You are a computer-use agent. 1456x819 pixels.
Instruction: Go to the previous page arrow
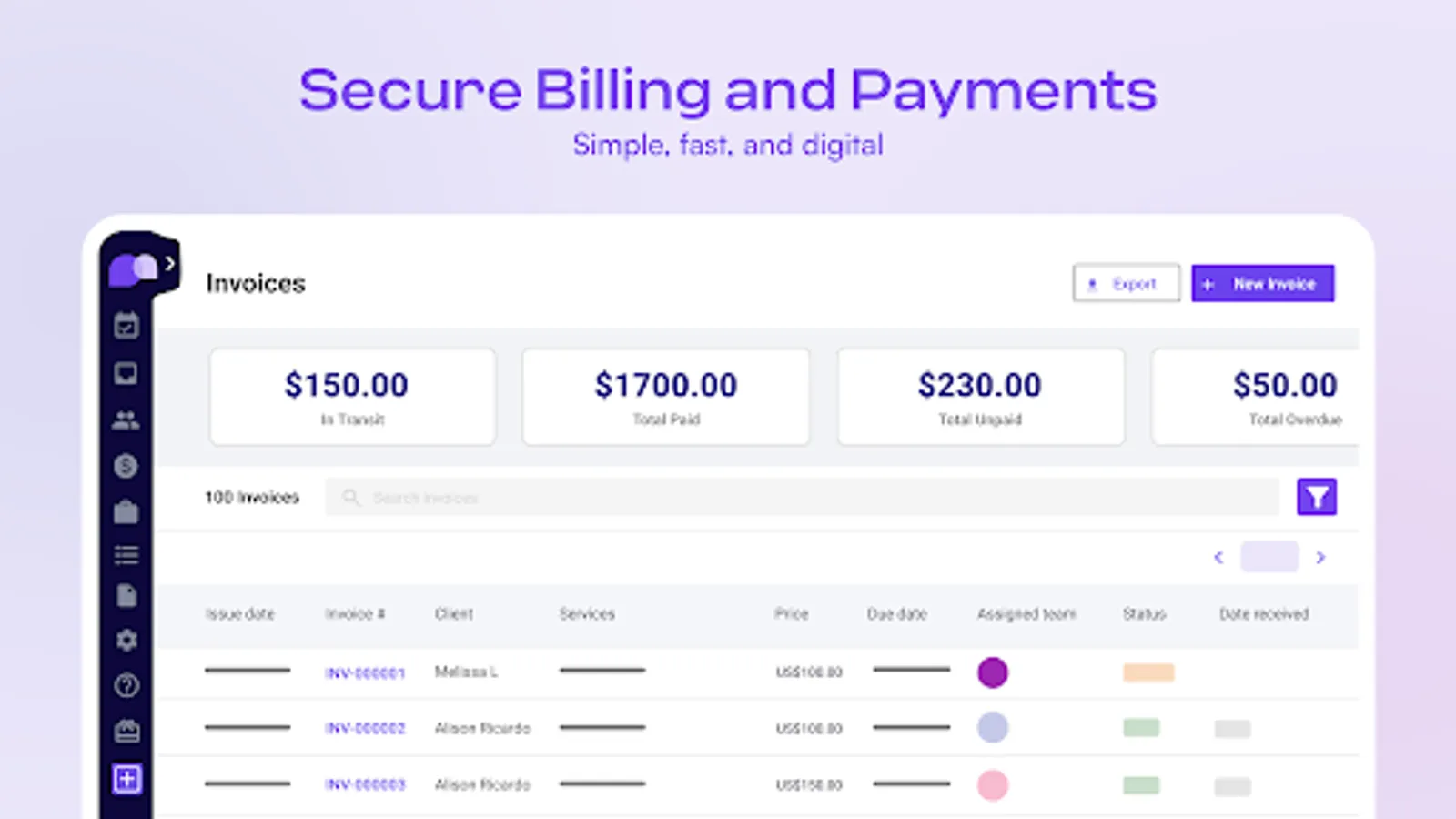1218,557
